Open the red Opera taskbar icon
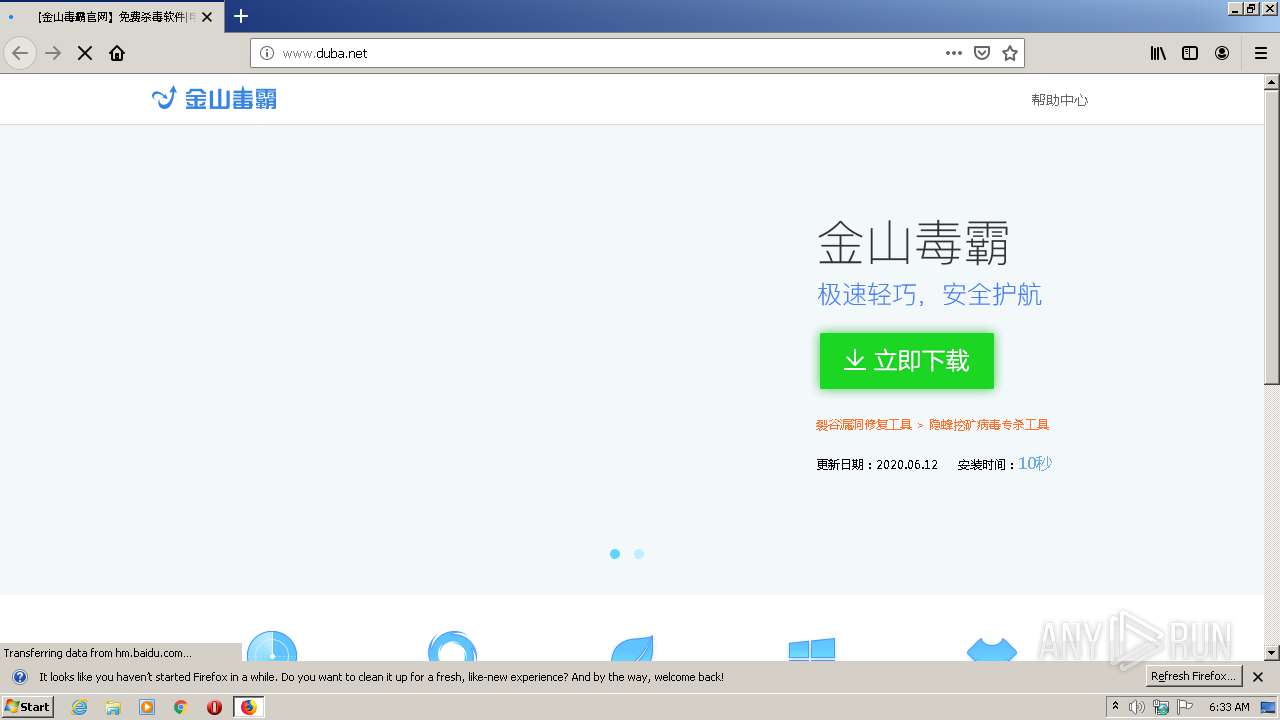This screenshot has width=1280, height=720. tap(214, 707)
